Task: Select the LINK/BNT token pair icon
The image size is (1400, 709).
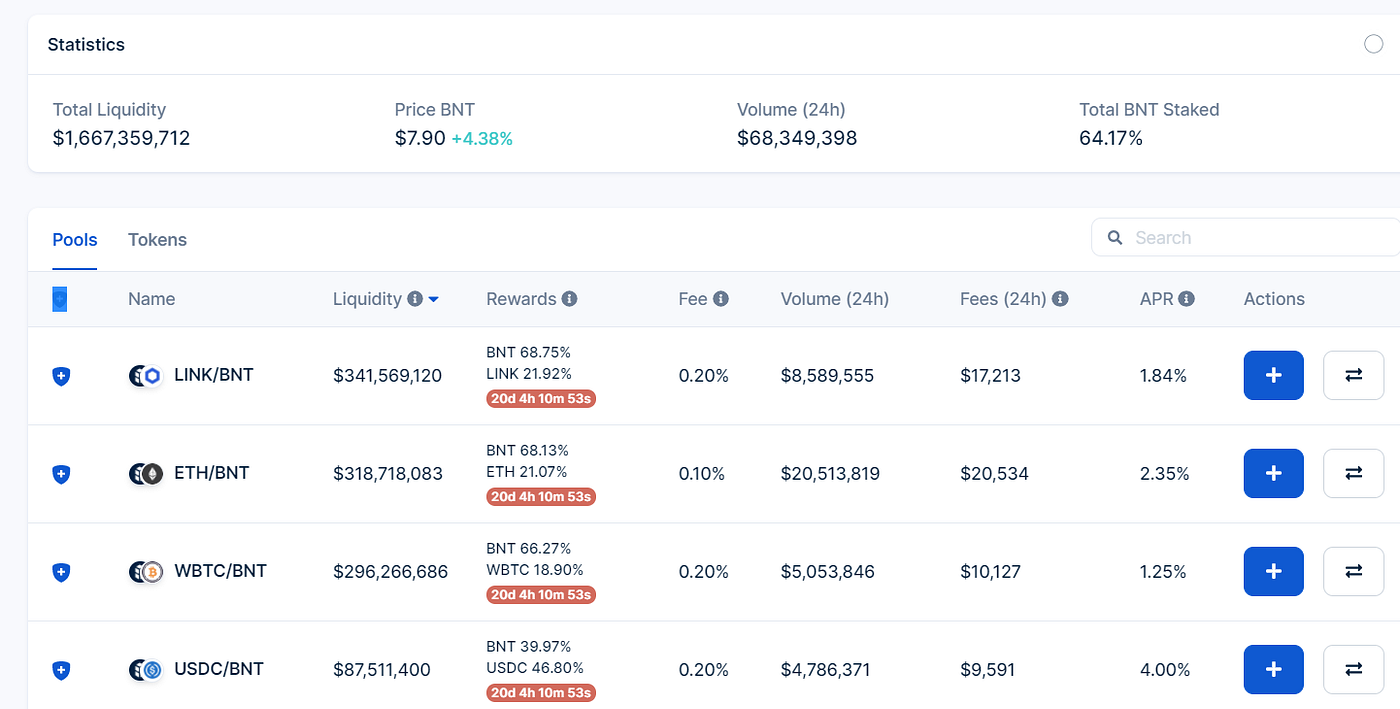Action: tap(145, 375)
